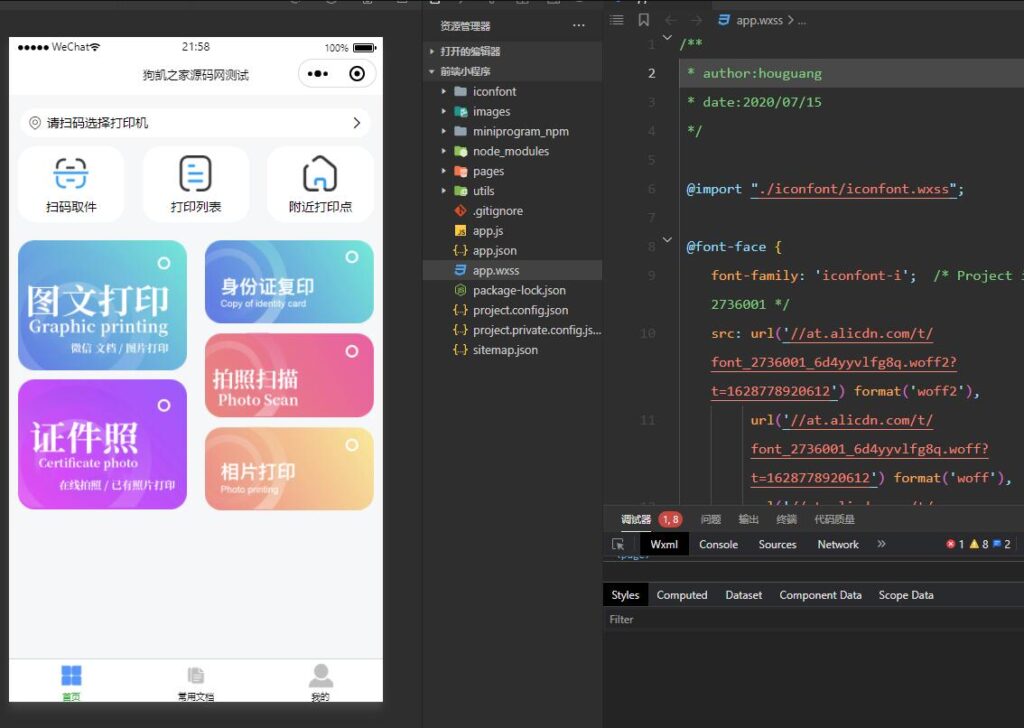Viewport: 1024px width, 728px height.
Task: Expand the 打开的编辑器 section
Action: (x=470, y=51)
